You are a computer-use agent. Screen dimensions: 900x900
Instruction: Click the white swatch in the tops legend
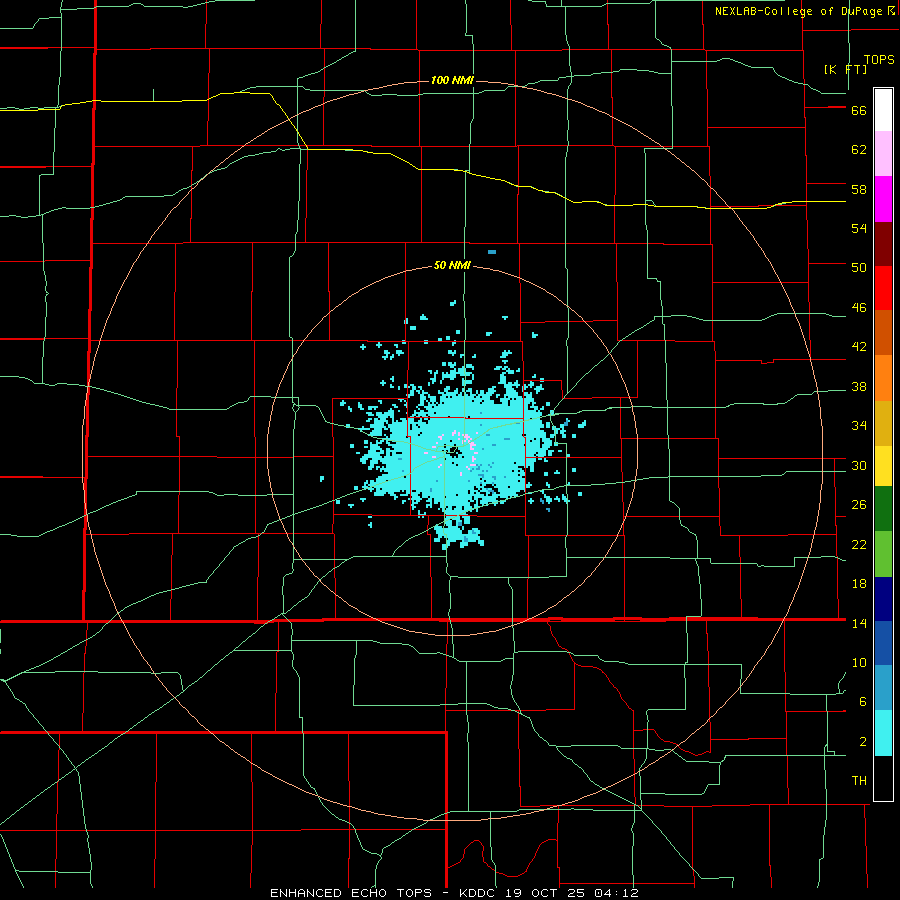[883, 110]
